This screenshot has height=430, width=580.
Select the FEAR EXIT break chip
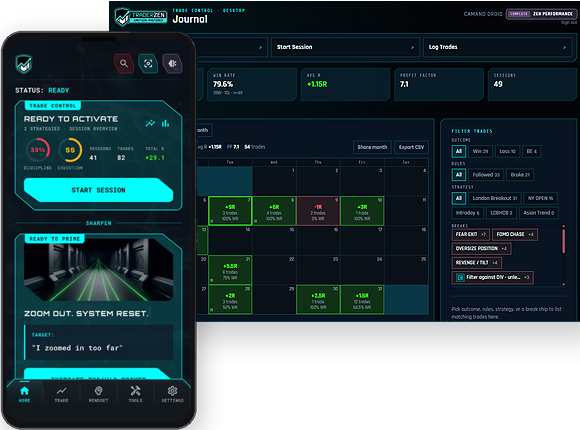(x=471, y=234)
